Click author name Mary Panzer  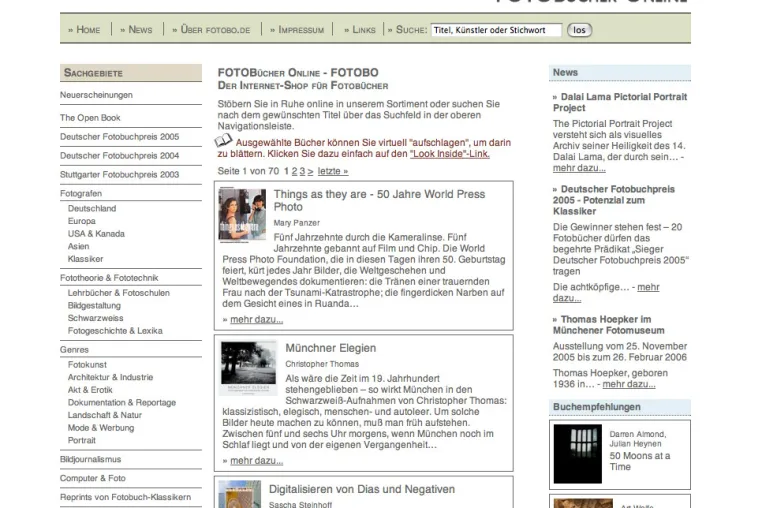pos(296,223)
